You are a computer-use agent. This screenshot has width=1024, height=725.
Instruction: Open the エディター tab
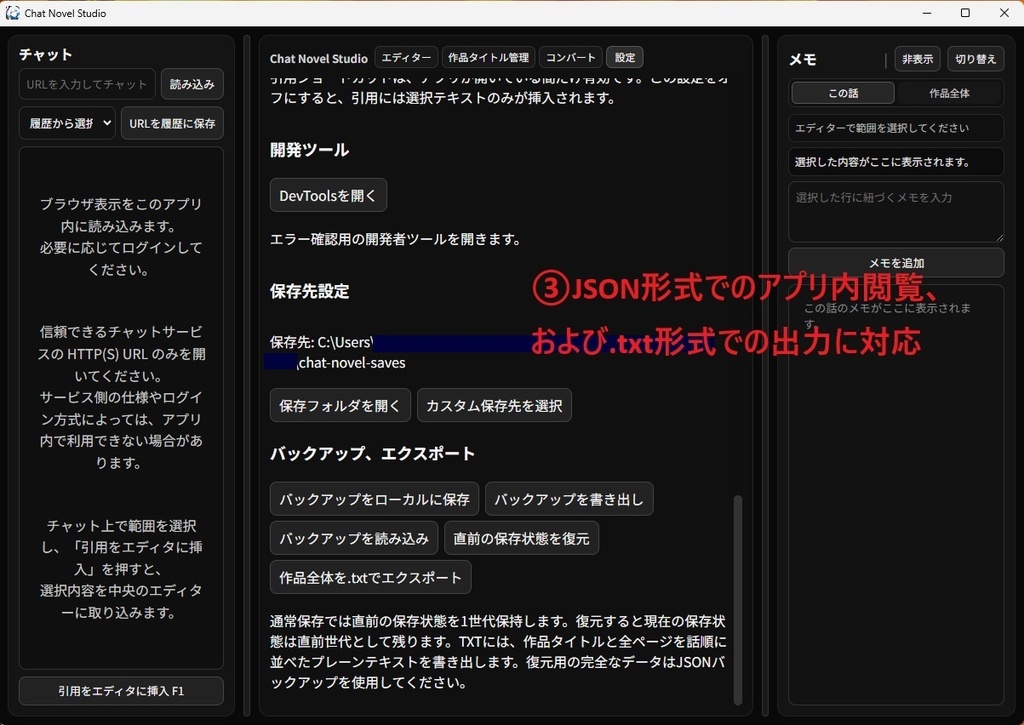[x=406, y=57]
